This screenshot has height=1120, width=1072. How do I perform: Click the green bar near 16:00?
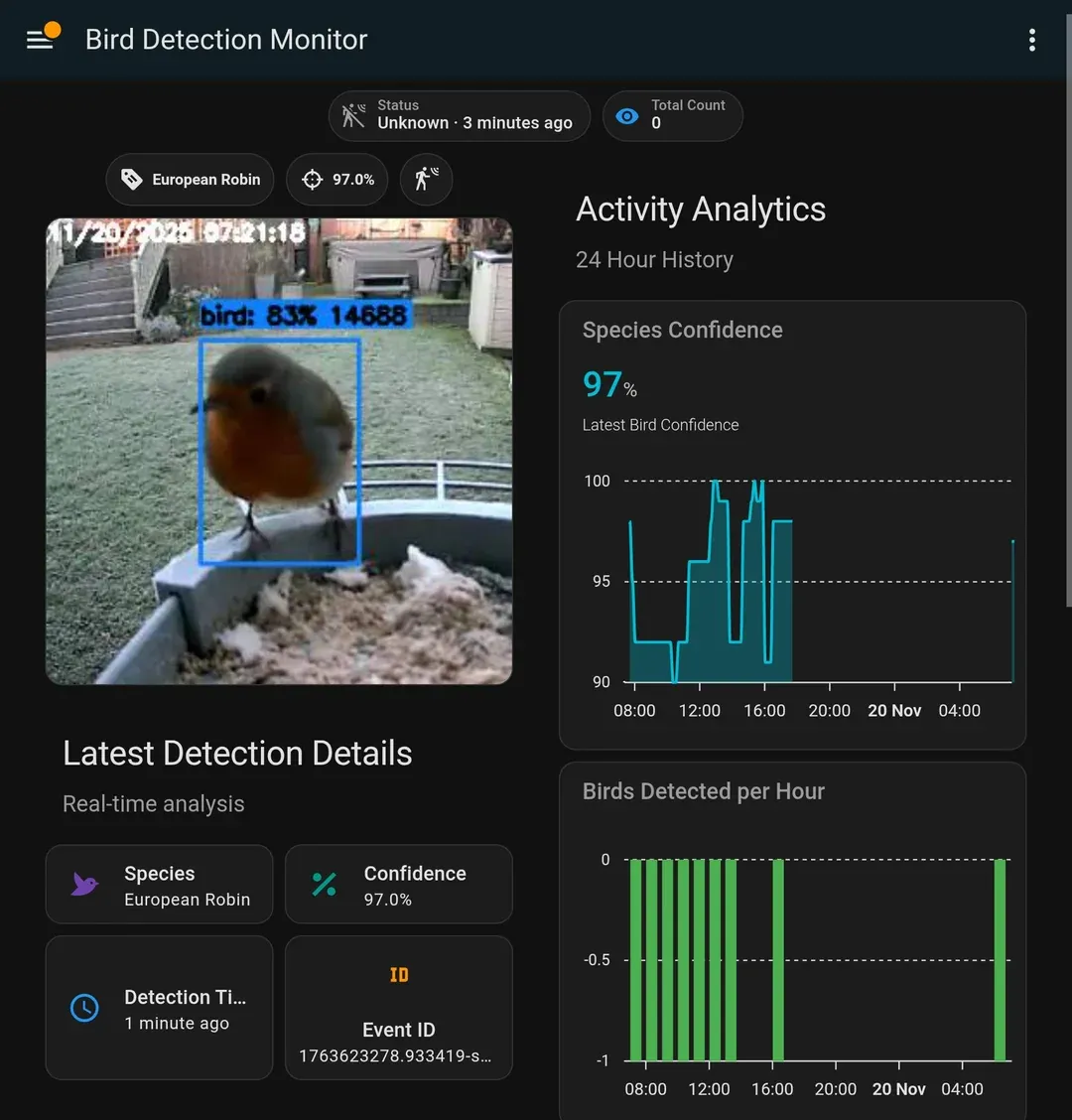pos(778,959)
